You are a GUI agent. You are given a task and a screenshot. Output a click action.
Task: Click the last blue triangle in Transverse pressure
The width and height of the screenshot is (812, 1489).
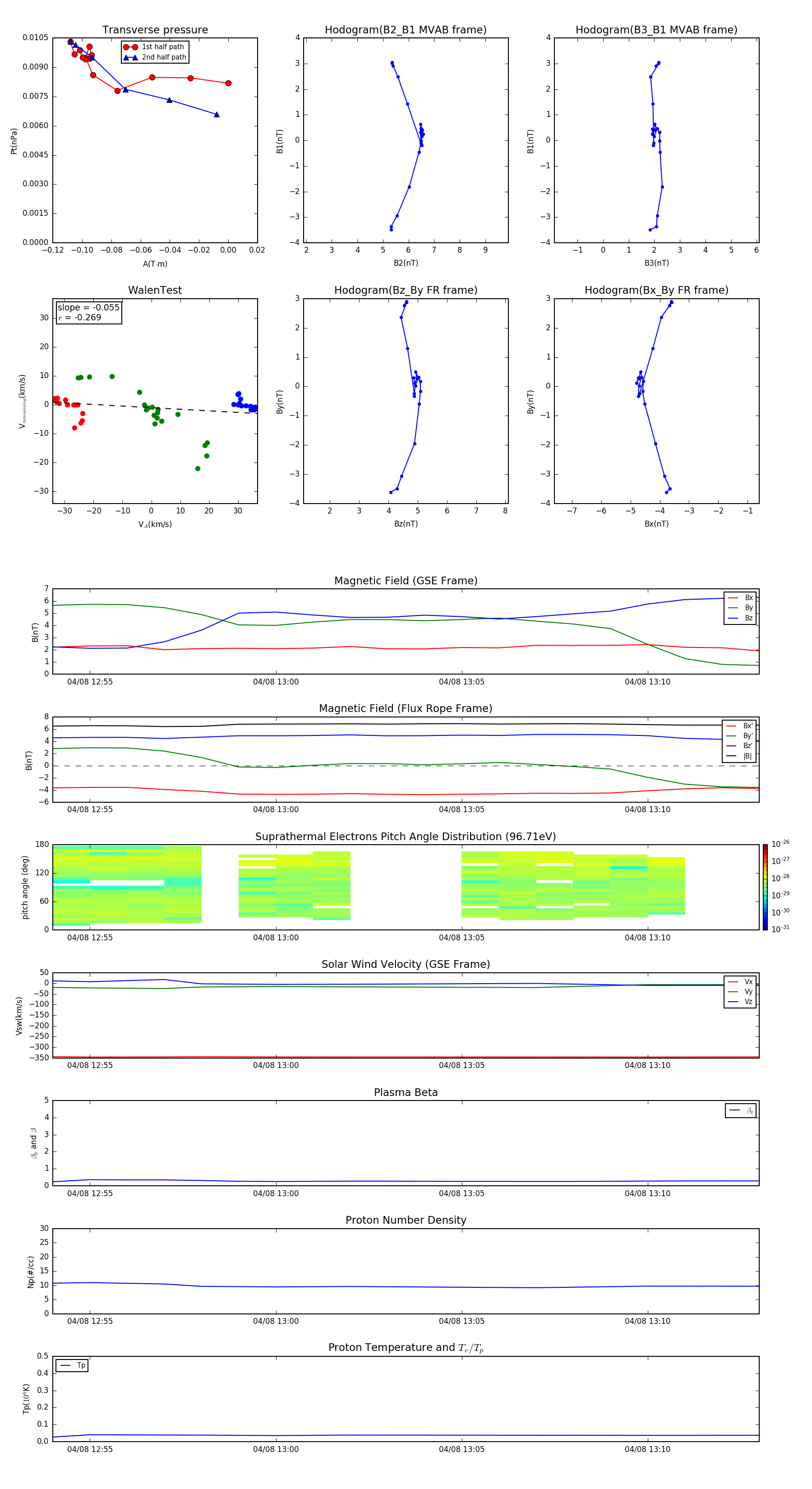coord(217,115)
